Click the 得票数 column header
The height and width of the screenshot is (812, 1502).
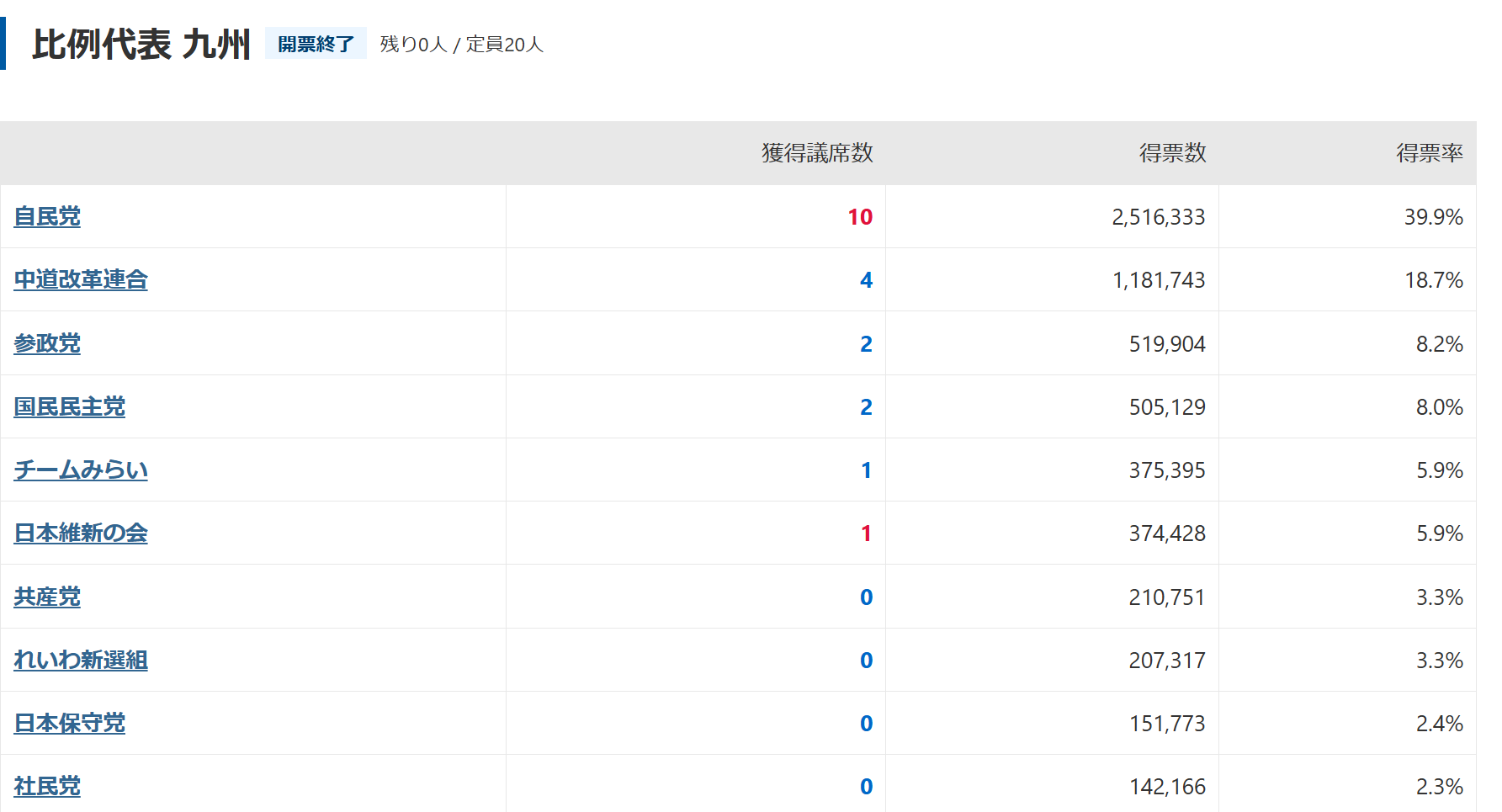(1172, 153)
